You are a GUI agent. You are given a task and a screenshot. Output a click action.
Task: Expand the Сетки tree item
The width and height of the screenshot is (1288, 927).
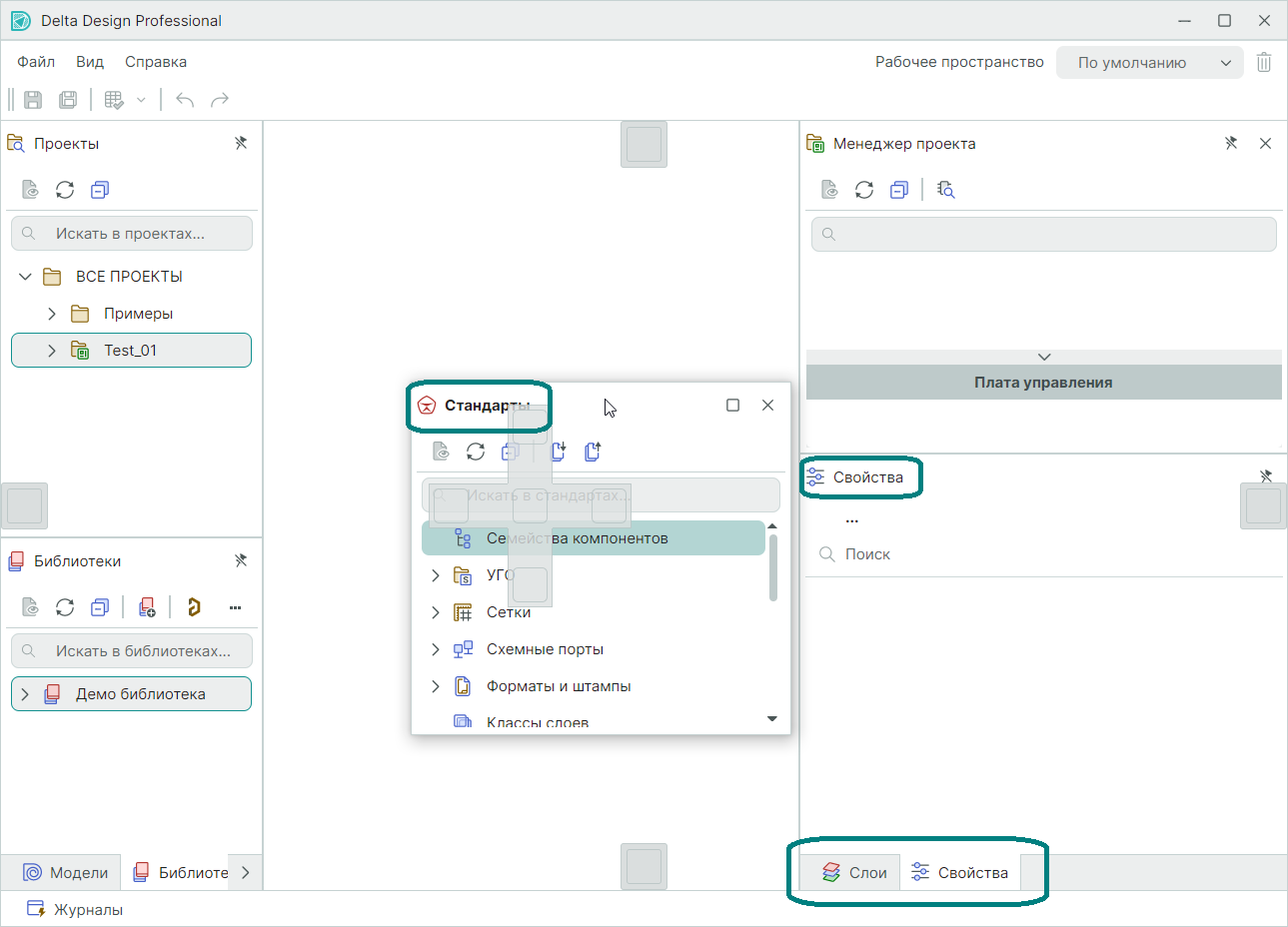coord(436,612)
